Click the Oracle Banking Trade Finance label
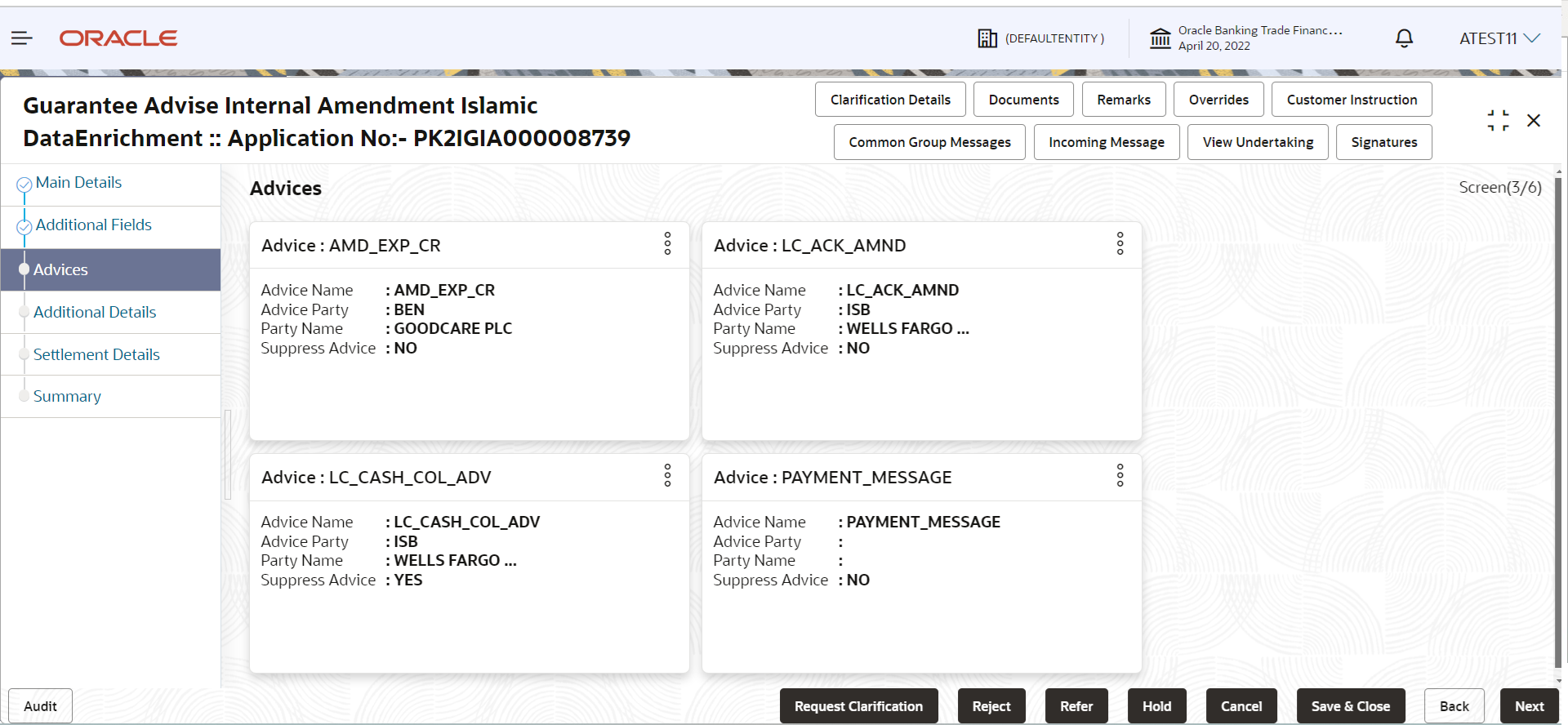 1260,30
